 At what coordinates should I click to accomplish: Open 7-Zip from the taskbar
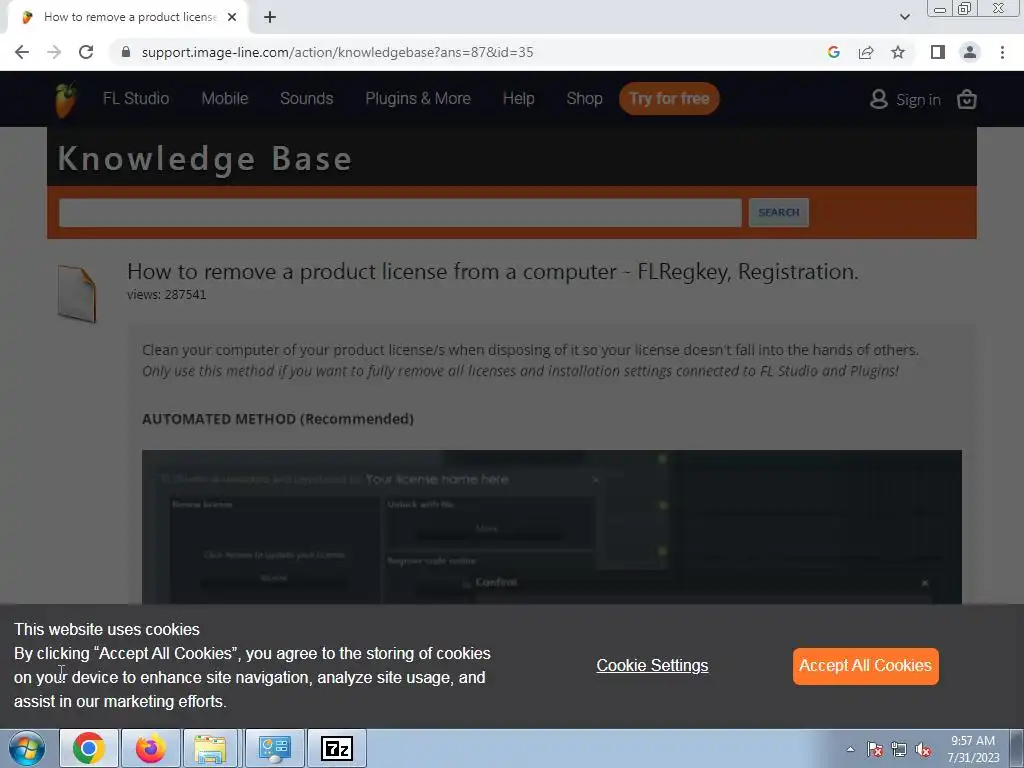click(337, 748)
